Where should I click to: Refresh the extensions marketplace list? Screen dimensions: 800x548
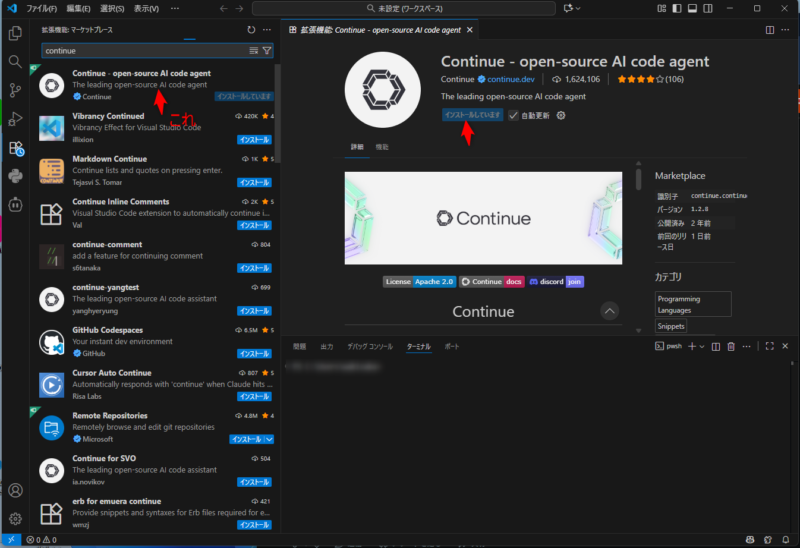(x=237, y=30)
